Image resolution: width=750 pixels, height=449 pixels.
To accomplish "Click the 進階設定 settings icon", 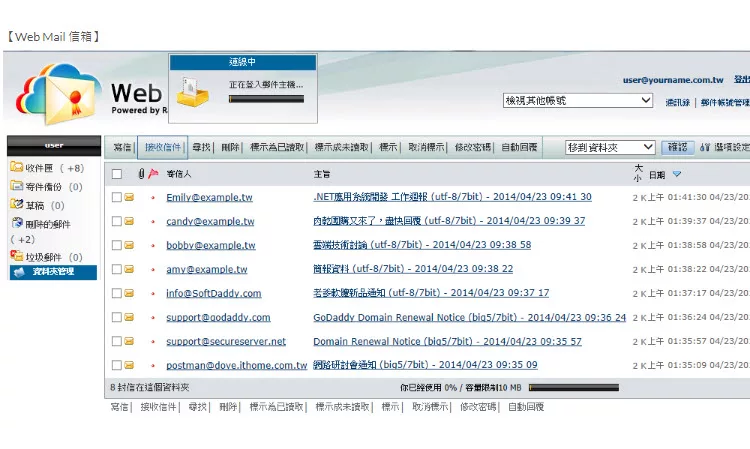I will [x=705, y=147].
